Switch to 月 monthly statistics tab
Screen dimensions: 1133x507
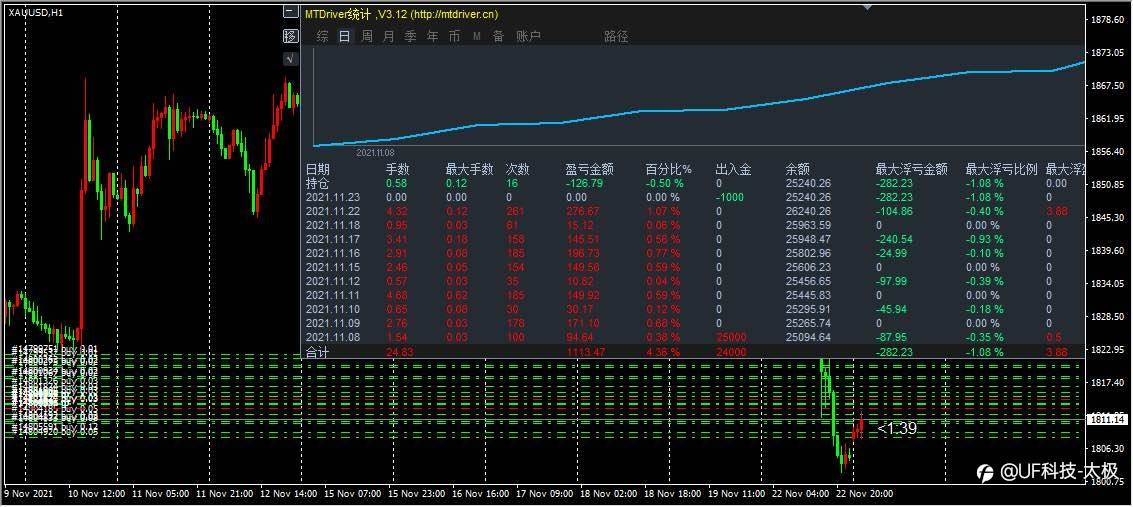[389, 36]
